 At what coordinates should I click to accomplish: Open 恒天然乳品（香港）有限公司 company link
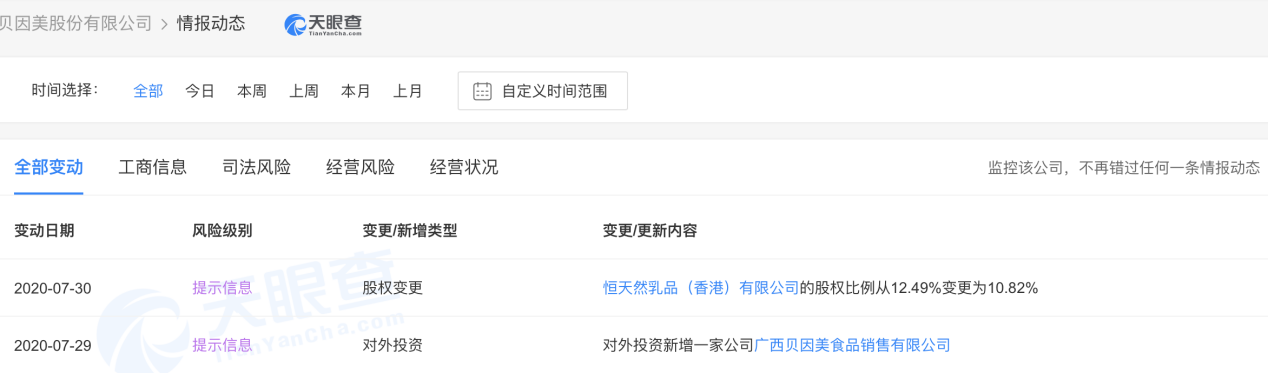[x=701, y=288]
